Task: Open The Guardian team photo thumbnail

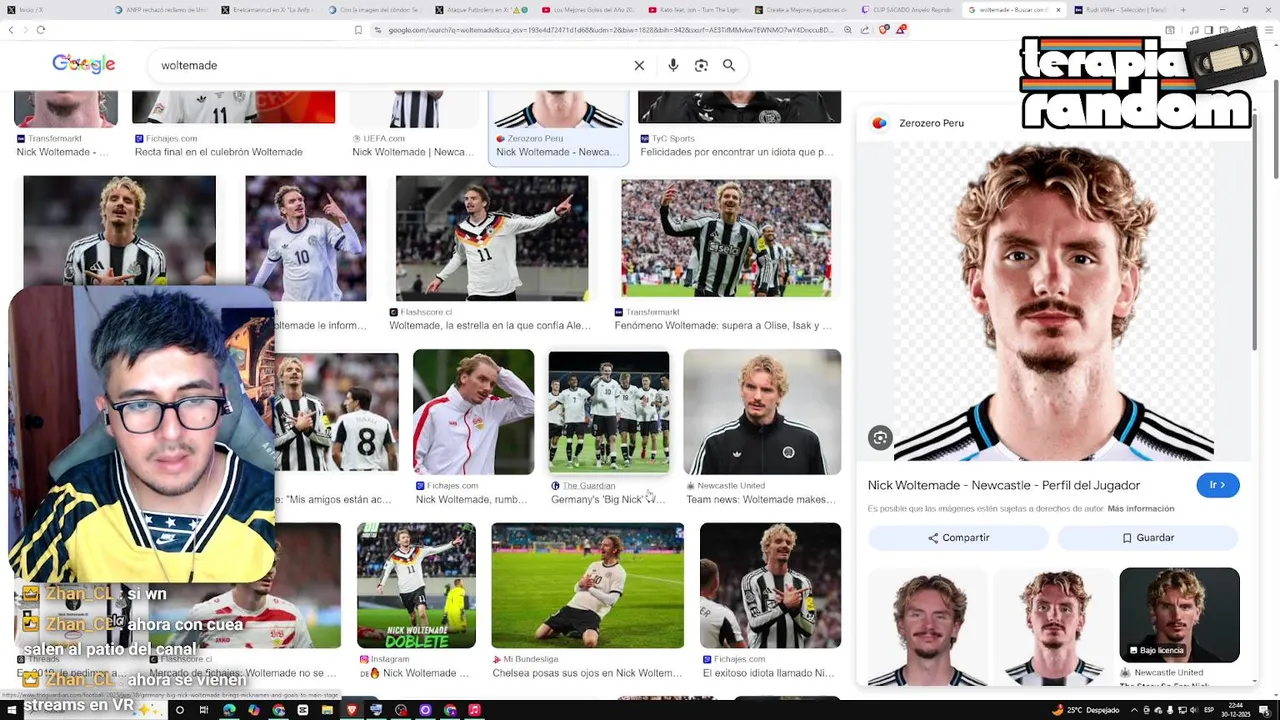Action: 608,411
